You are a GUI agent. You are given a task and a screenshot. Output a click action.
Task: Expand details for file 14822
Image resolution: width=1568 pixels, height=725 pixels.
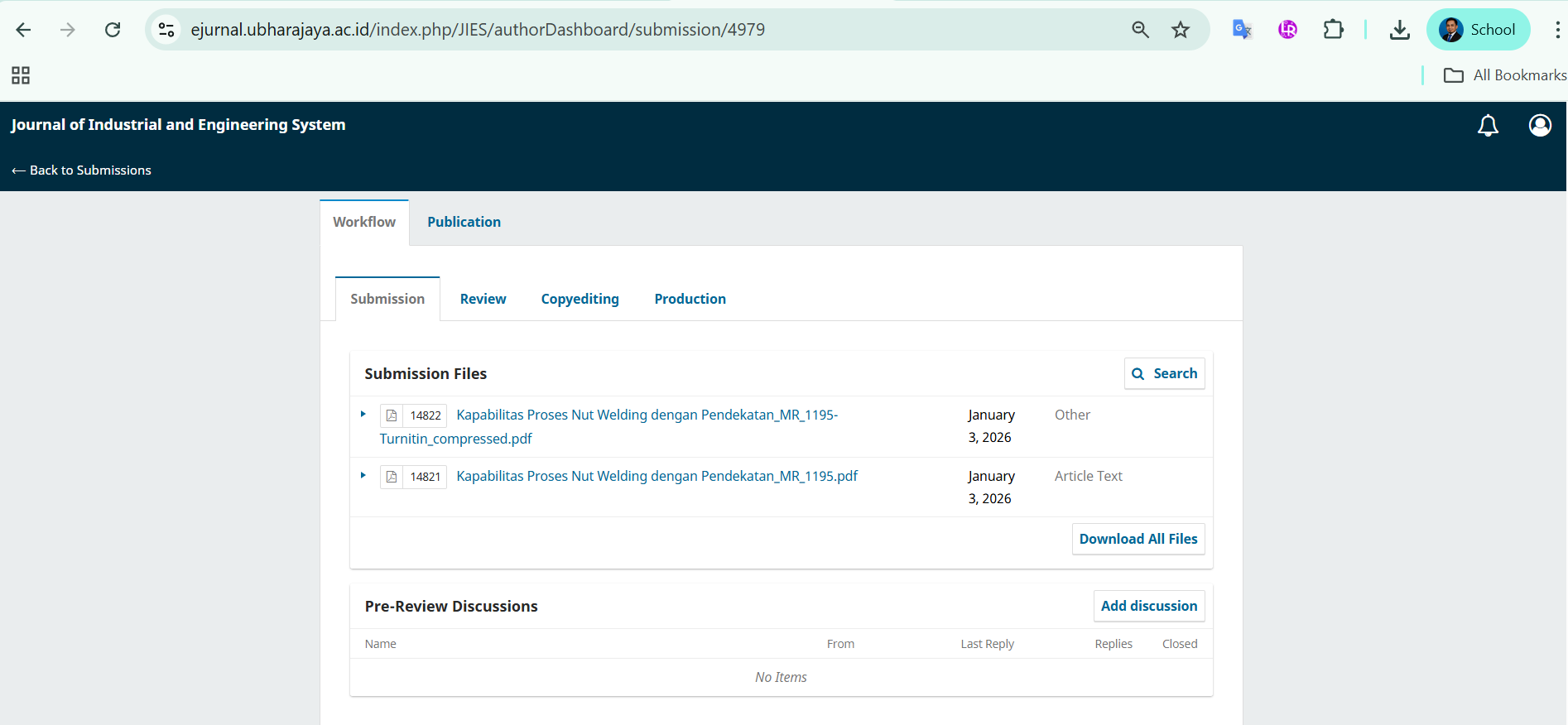click(x=363, y=414)
